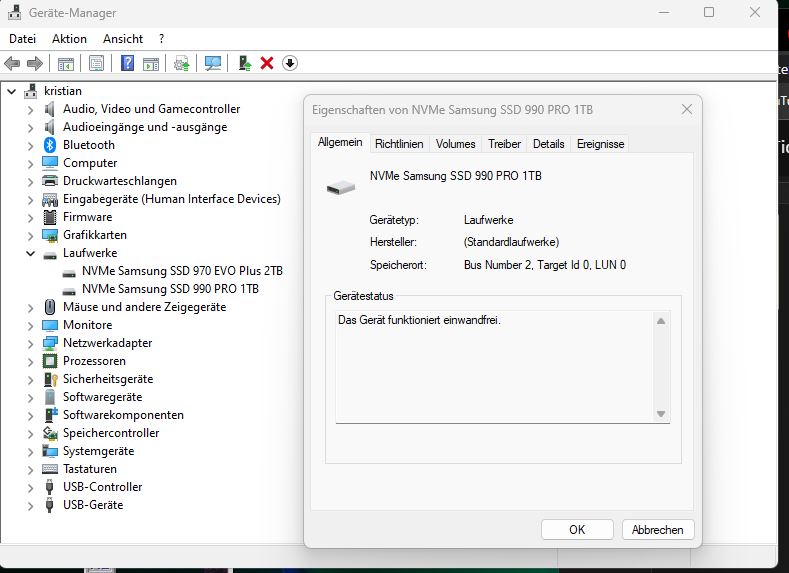This screenshot has width=789, height=573.
Task: Click the circular down-arrow toolbar icon
Action: (290, 63)
